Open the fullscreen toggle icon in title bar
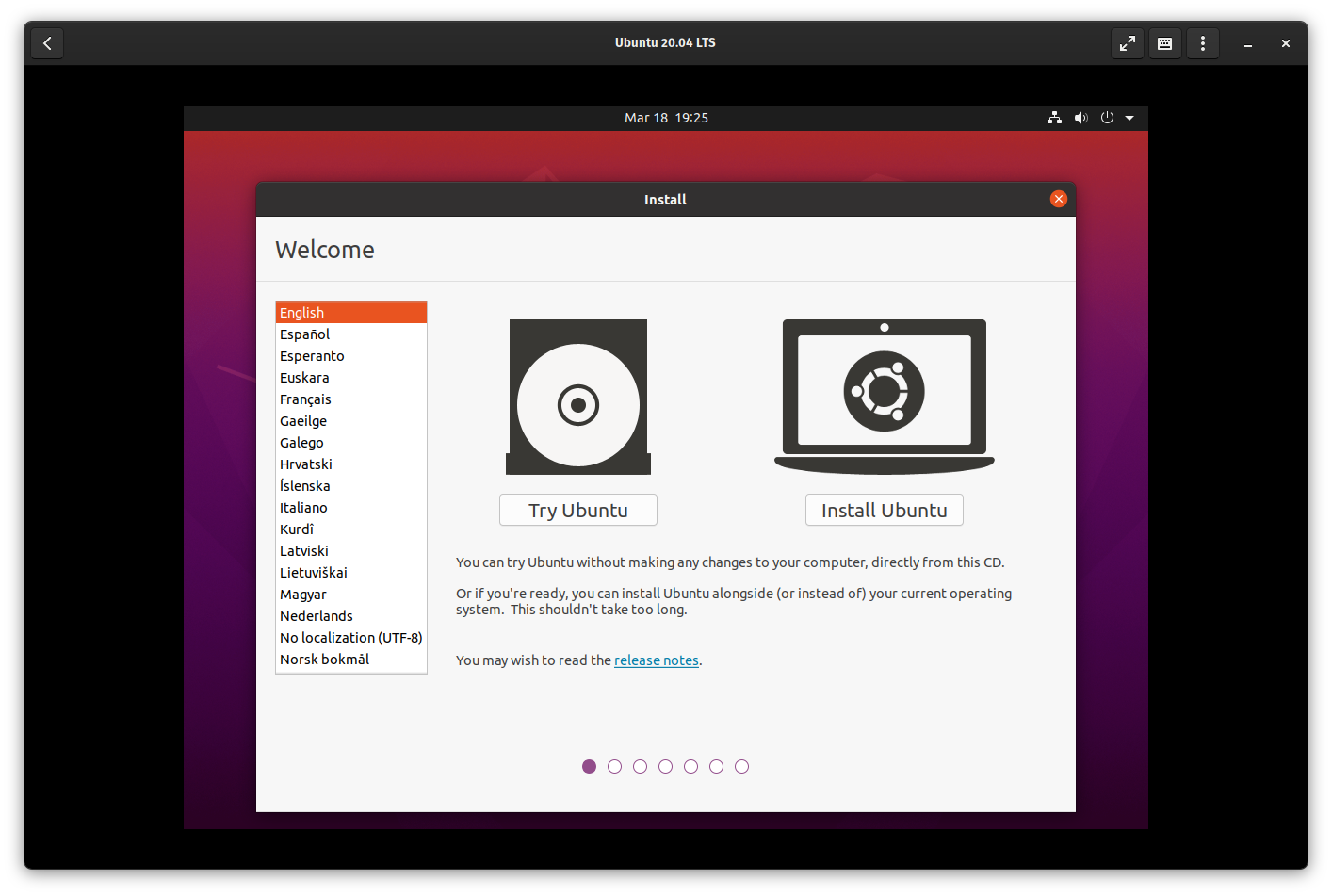Image resolution: width=1332 pixels, height=896 pixels. click(x=1127, y=42)
